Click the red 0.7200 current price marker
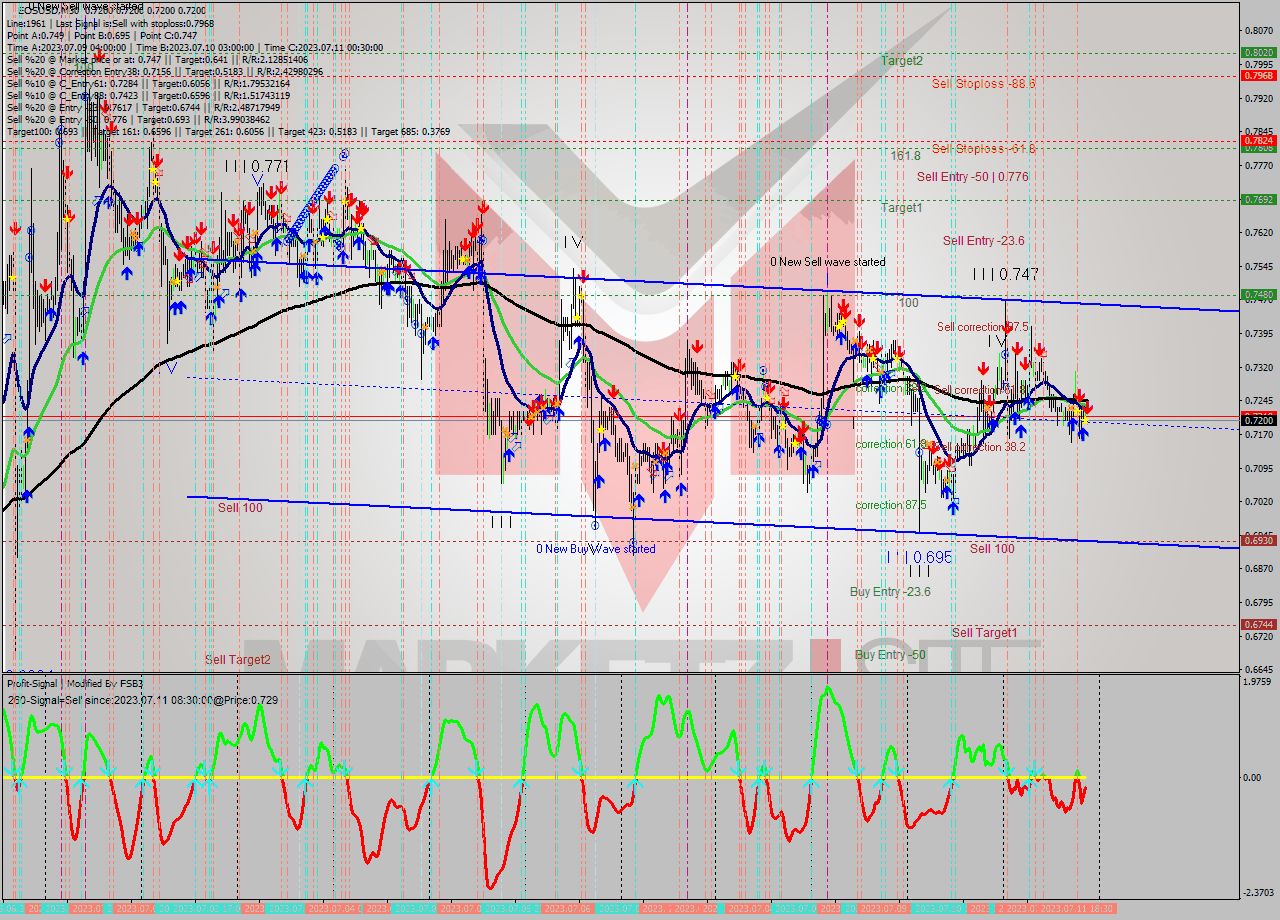The height and width of the screenshot is (920, 1280). click(x=1254, y=420)
